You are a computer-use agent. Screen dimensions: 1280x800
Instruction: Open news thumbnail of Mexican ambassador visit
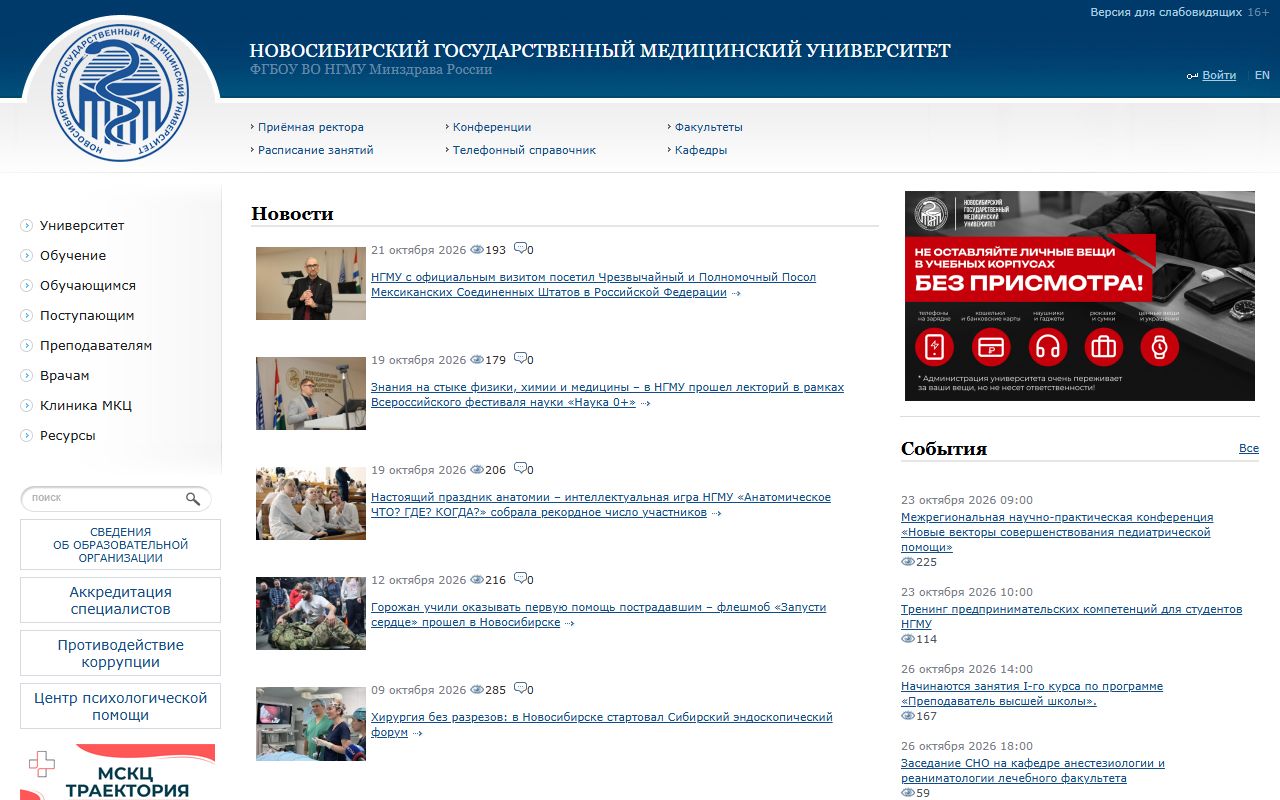click(311, 283)
